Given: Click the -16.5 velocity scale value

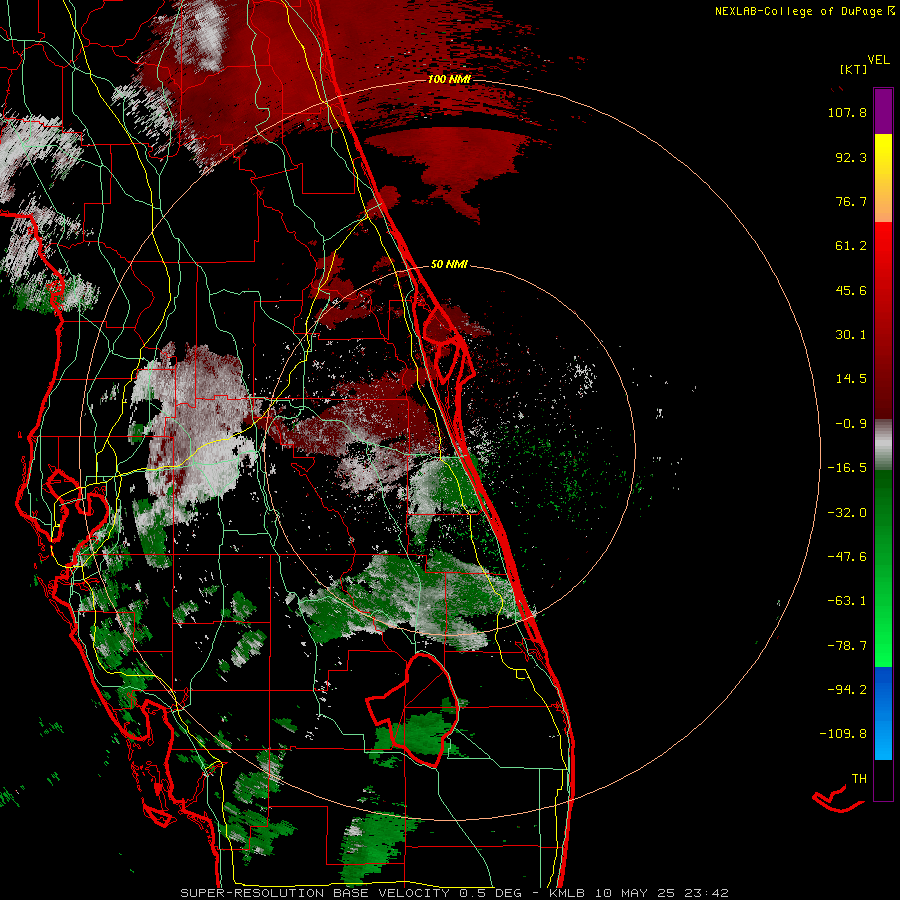Looking at the screenshot, I should (x=847, y=468).
